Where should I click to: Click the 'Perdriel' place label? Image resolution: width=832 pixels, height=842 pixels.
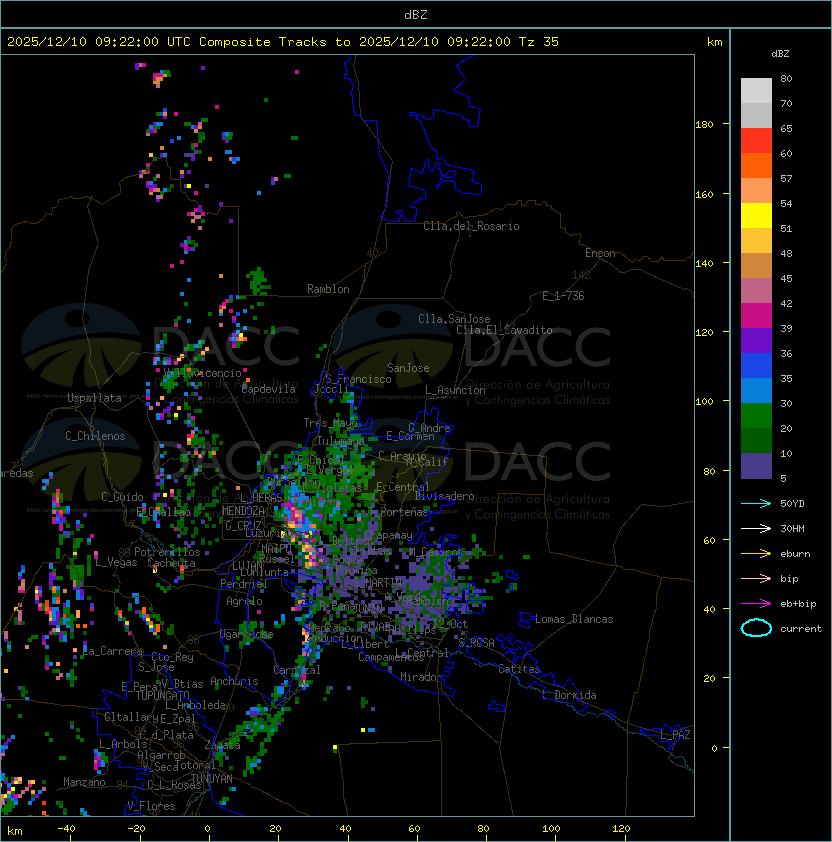point(243,584)
